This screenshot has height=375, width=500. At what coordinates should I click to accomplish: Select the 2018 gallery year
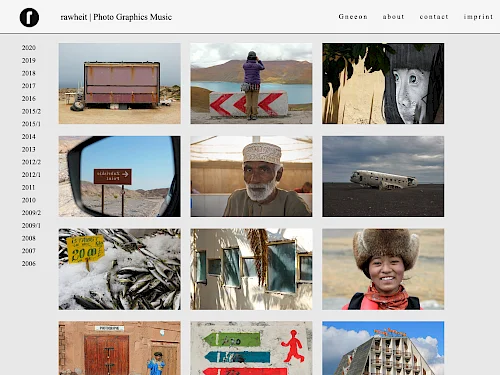[x=29, y=73]
